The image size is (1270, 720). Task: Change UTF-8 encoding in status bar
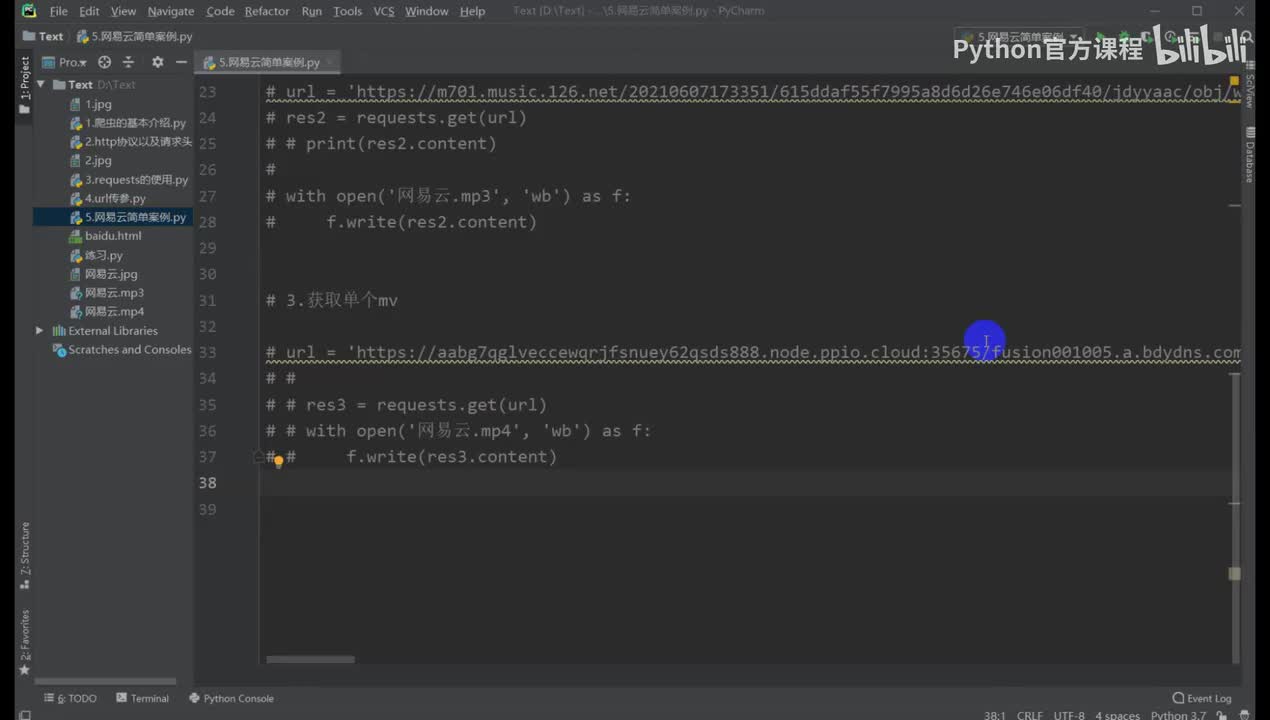tap(1068, 715)
